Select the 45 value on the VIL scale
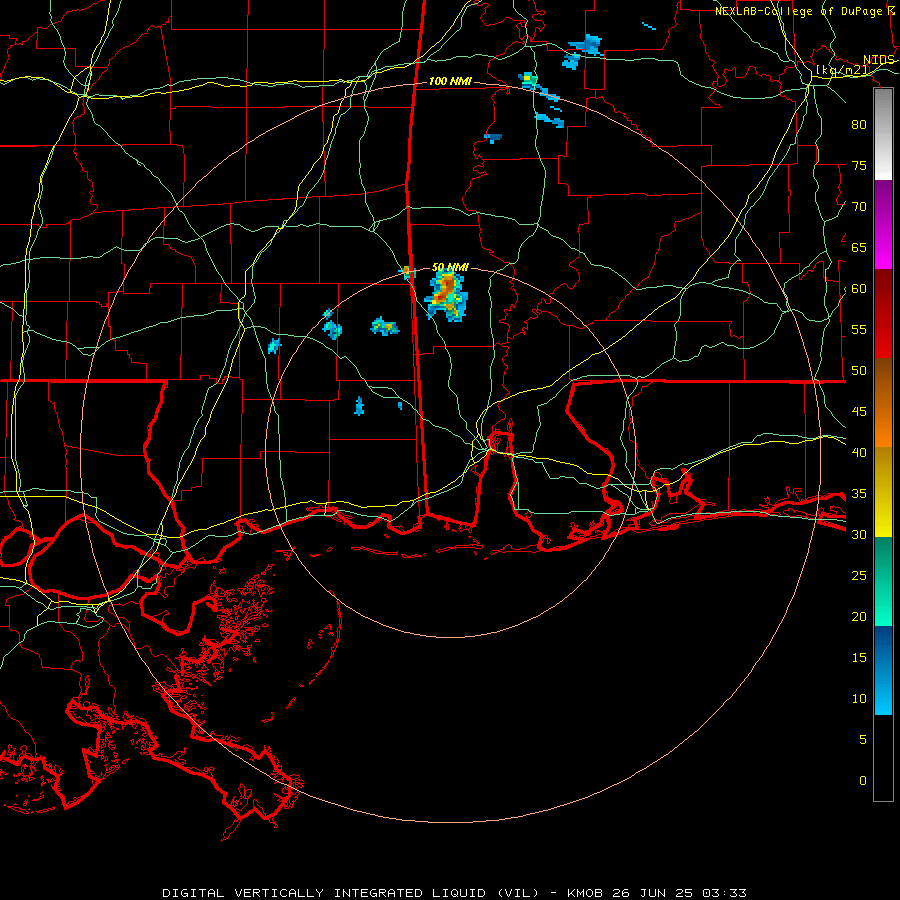 pyautogui.click(x=859, y=412)
